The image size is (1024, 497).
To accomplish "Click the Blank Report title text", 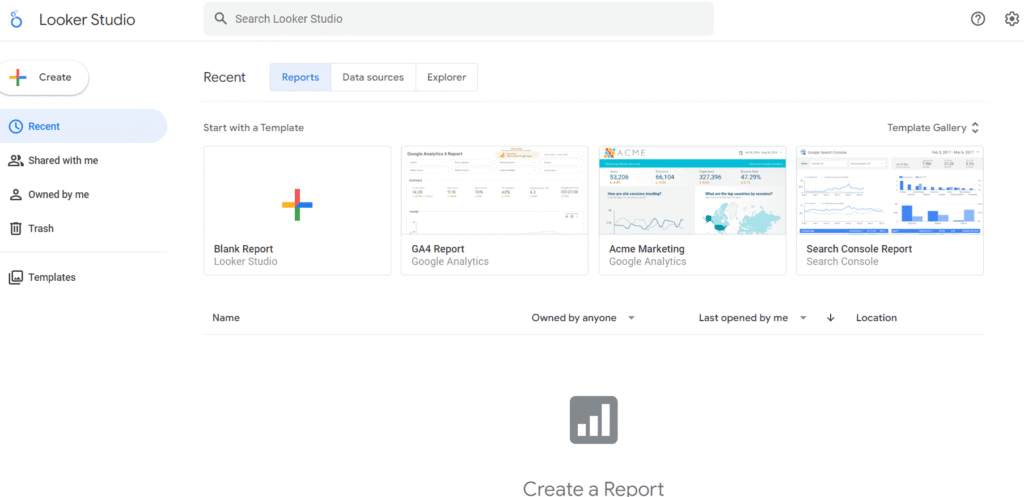I will [x=244, y=249].
